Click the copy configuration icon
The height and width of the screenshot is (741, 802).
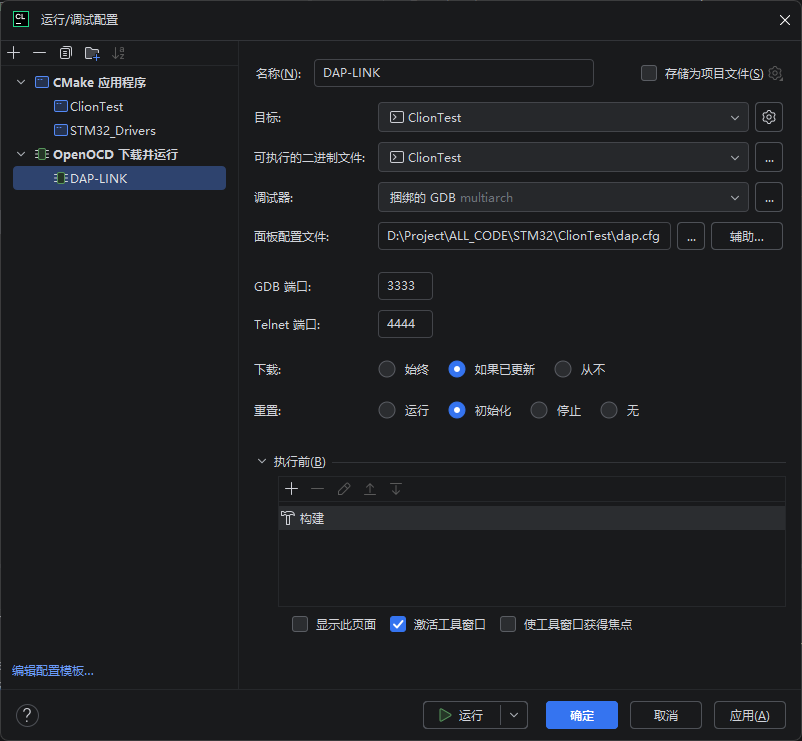click(66, 52)
